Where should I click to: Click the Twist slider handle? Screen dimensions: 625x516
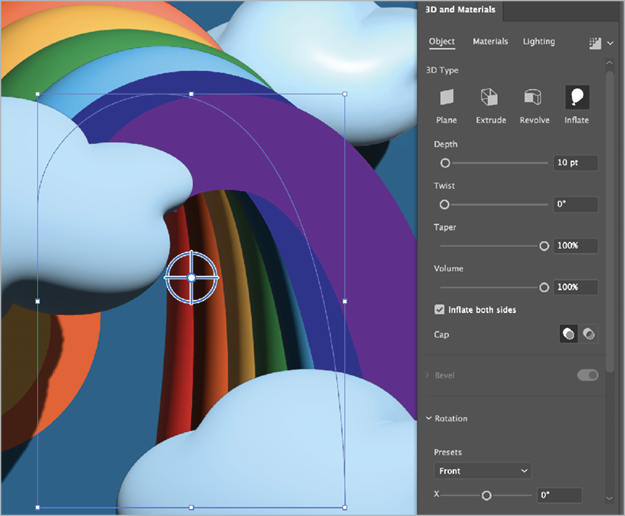tap(444, 204)
